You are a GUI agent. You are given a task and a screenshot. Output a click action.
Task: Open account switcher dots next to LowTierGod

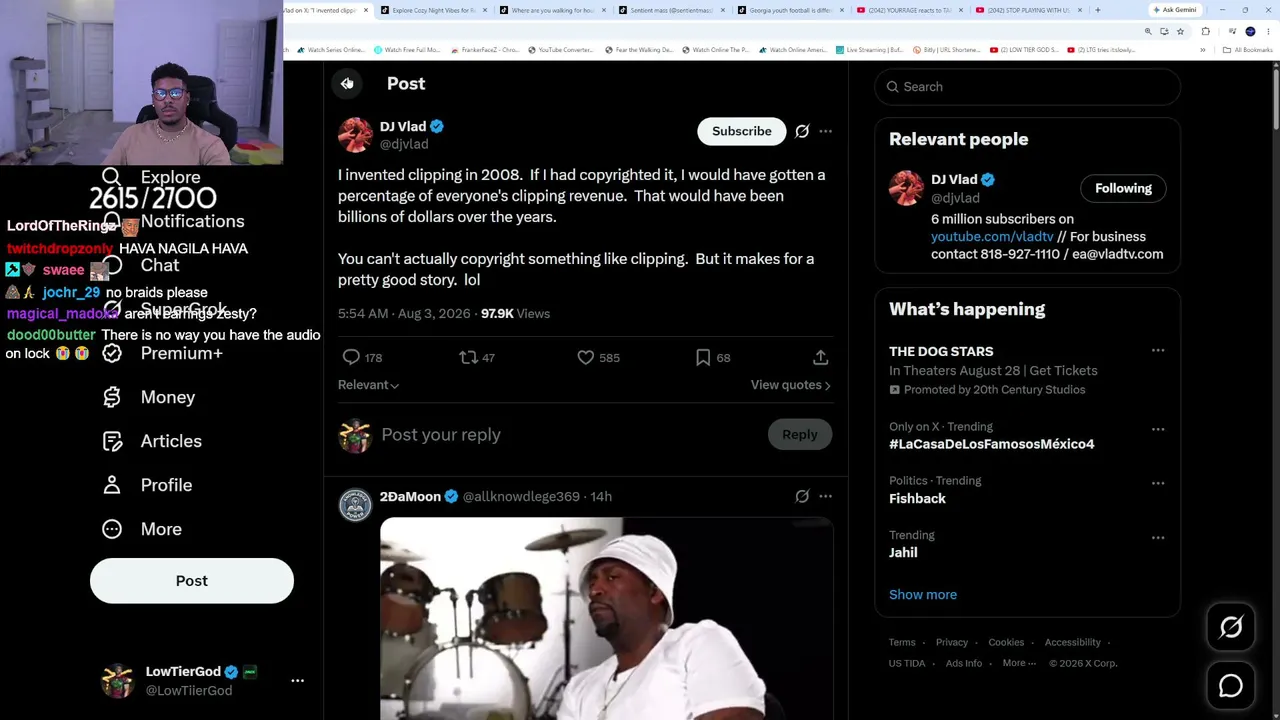(297, 681)
